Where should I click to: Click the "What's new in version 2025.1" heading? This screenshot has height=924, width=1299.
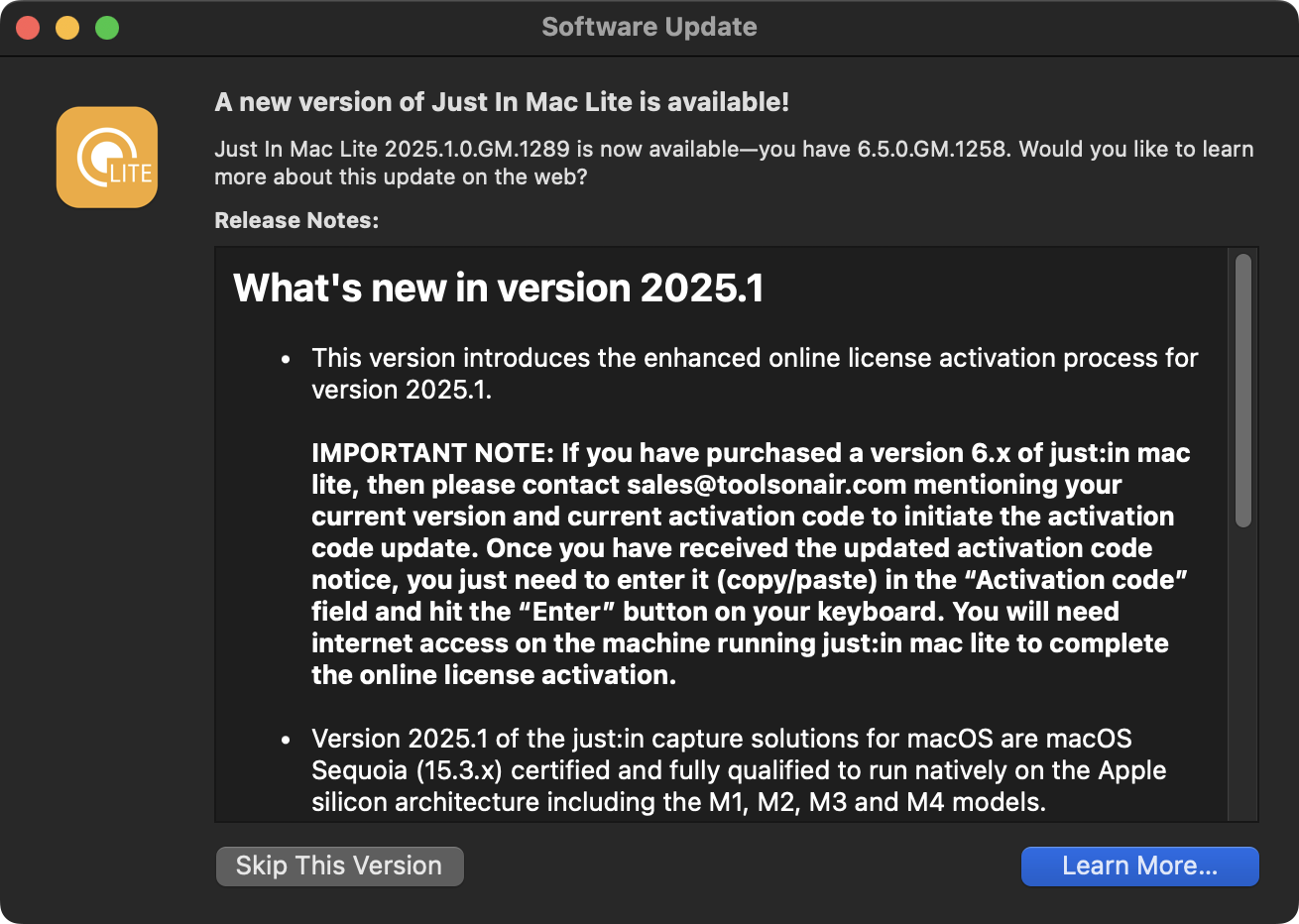[499, 289]
